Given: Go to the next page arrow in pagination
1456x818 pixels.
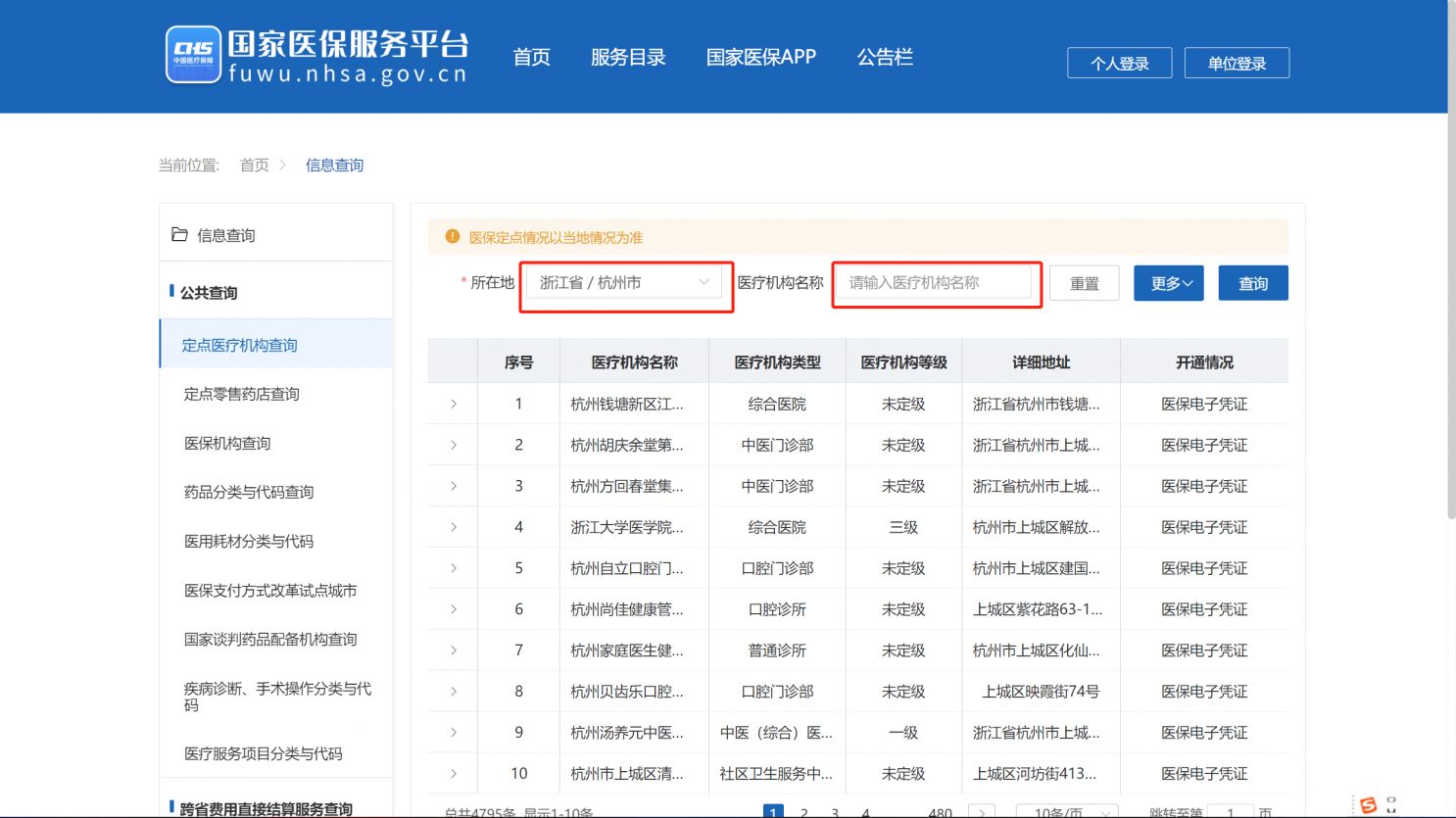Looking at the screenshot, I should coord(982,812).
